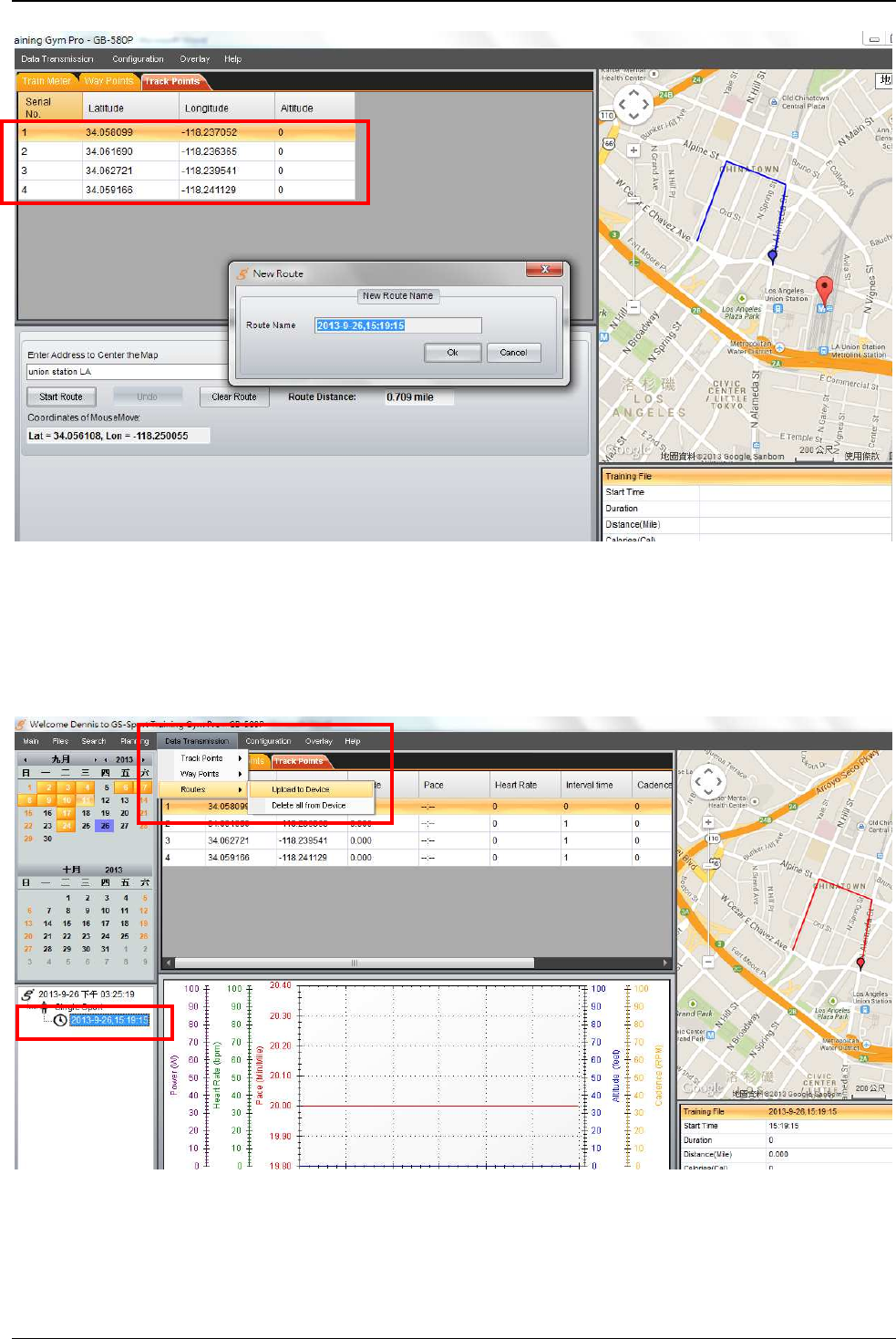This screenshot has width=896, height=1339.
Task: Select row with latitude 34.062721 in upper table
Action: pos(187,170)
